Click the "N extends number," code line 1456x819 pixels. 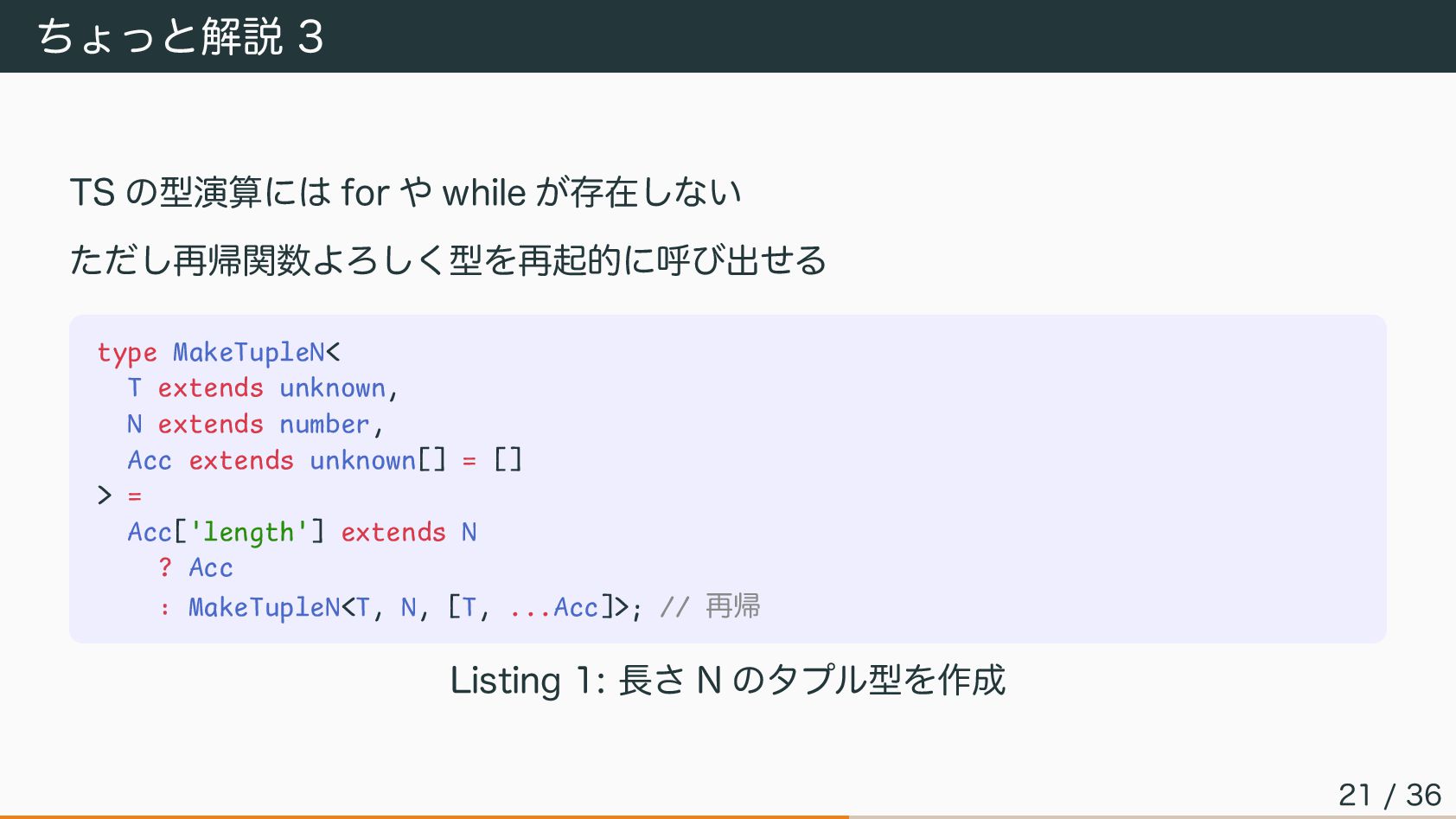(254, 425)
